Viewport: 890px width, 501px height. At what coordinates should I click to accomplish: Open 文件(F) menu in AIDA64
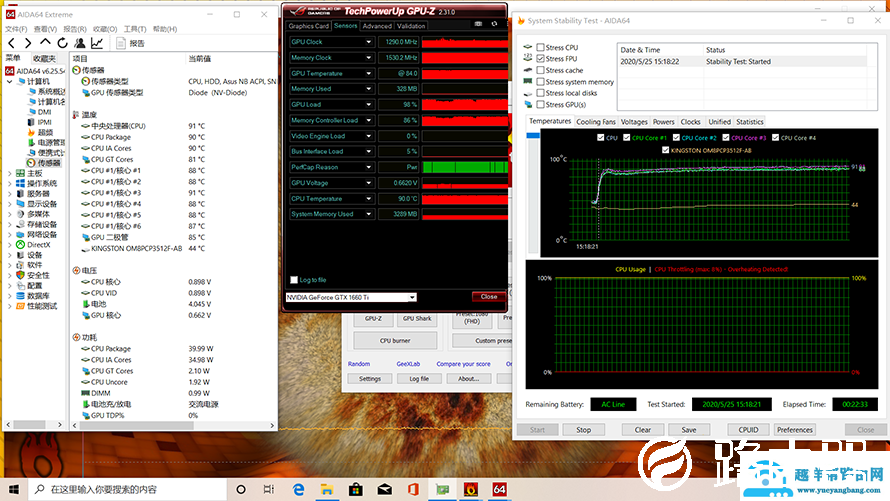(x=16, y=29)
